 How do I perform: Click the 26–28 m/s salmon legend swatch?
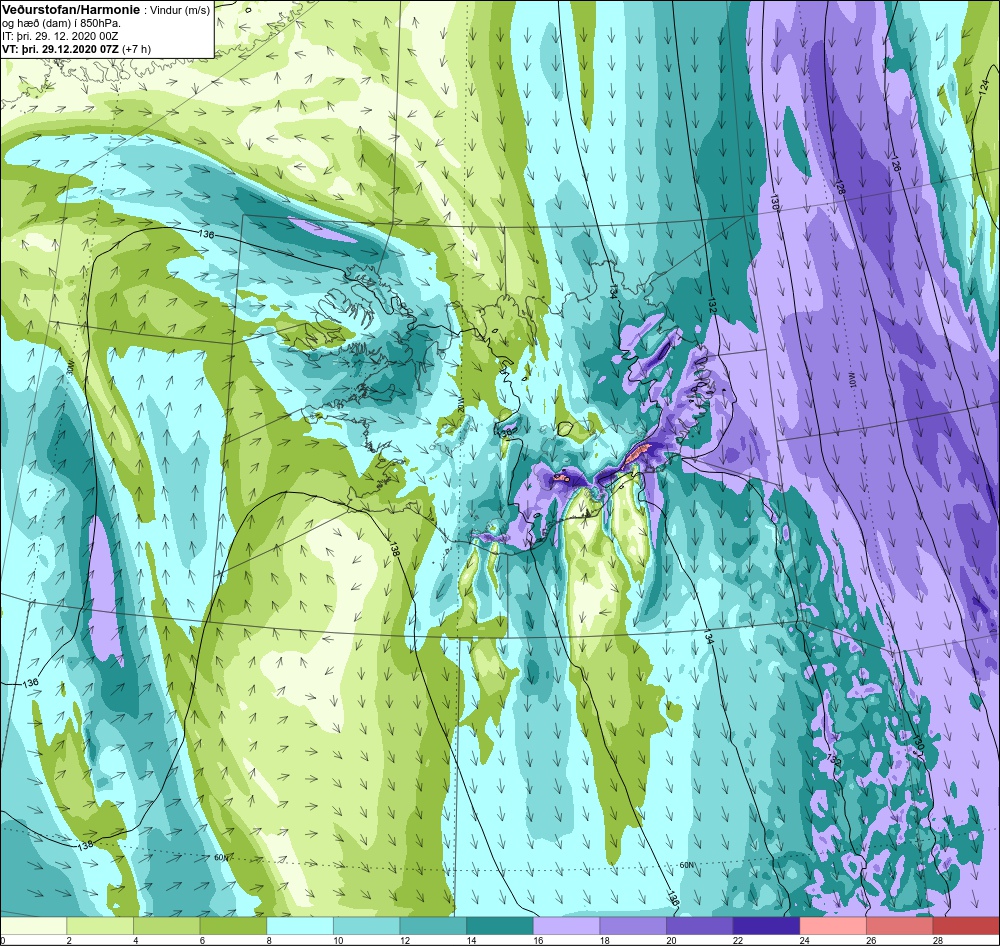[900, 926]
